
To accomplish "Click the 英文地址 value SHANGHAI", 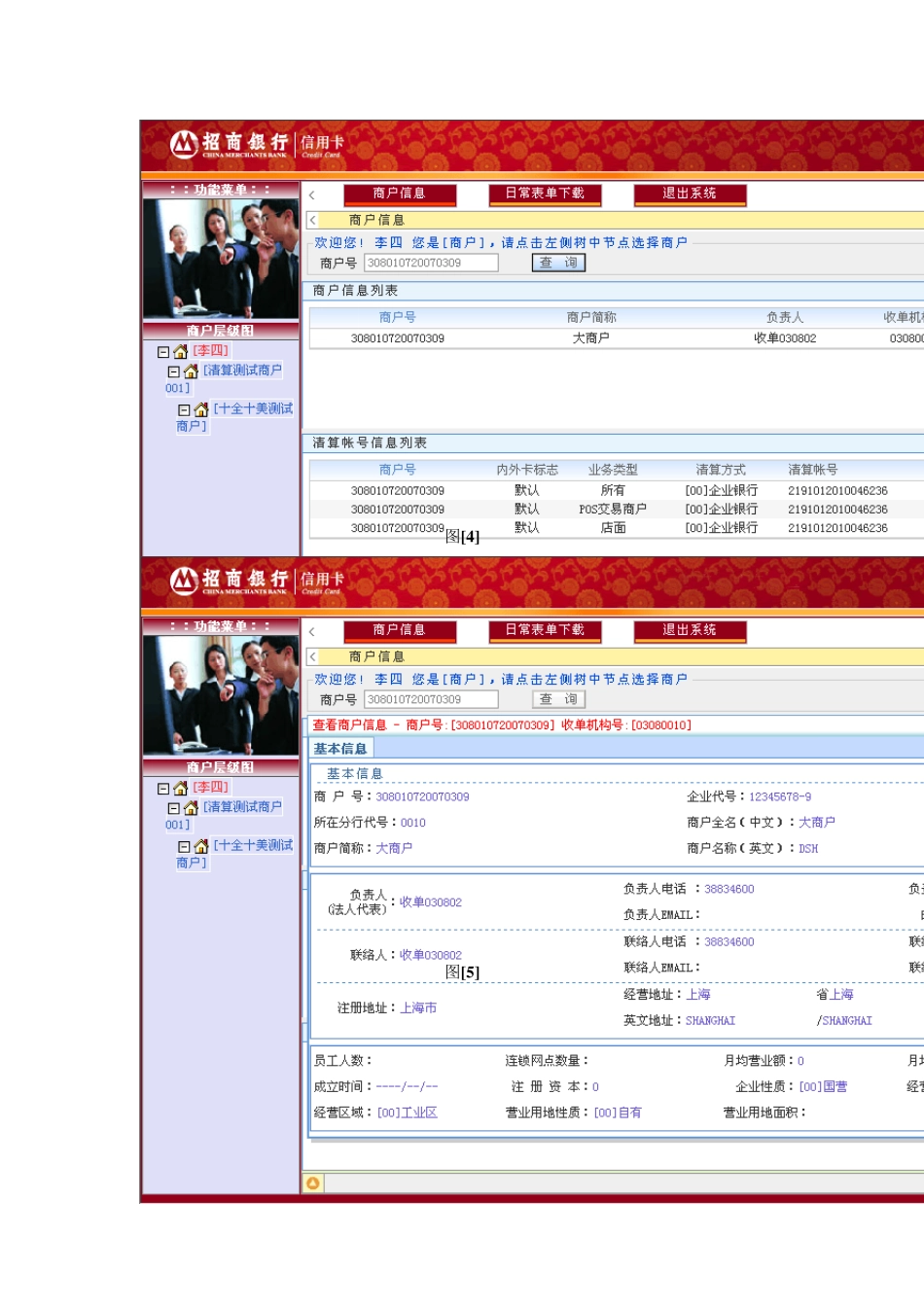I will click(x=711, y=1021).
